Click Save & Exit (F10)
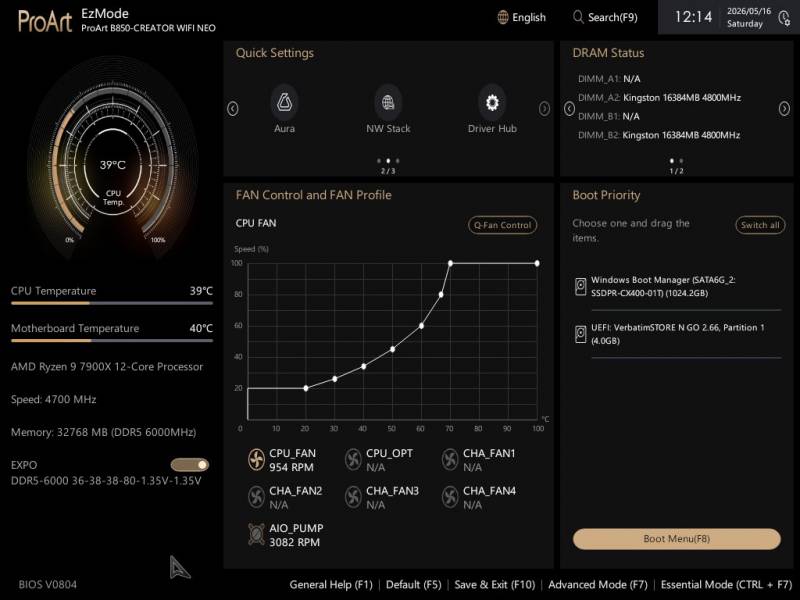Screen dimensions: 800x600 [x=494, y=585]
